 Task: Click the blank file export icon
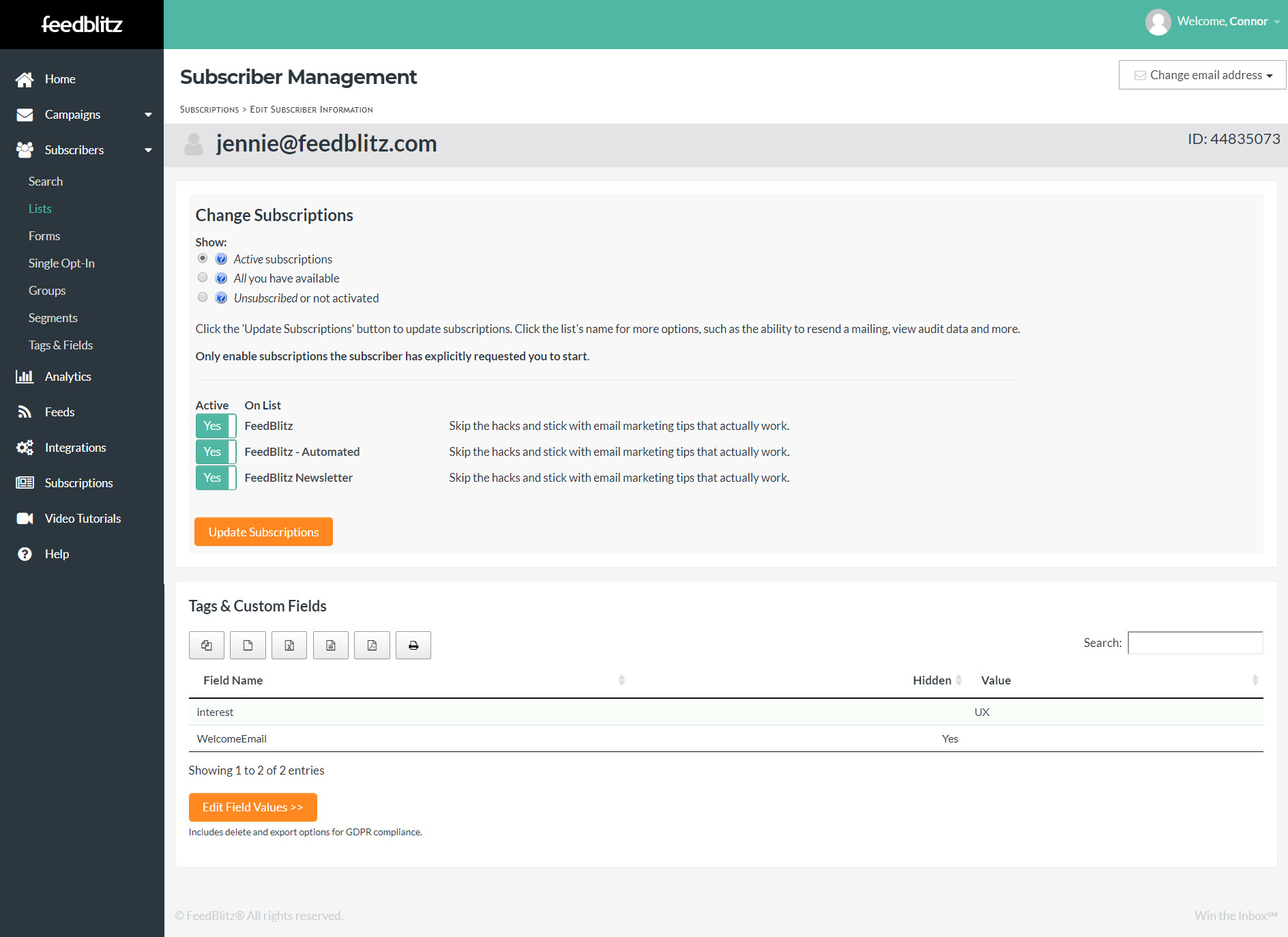tap(248, 645)
